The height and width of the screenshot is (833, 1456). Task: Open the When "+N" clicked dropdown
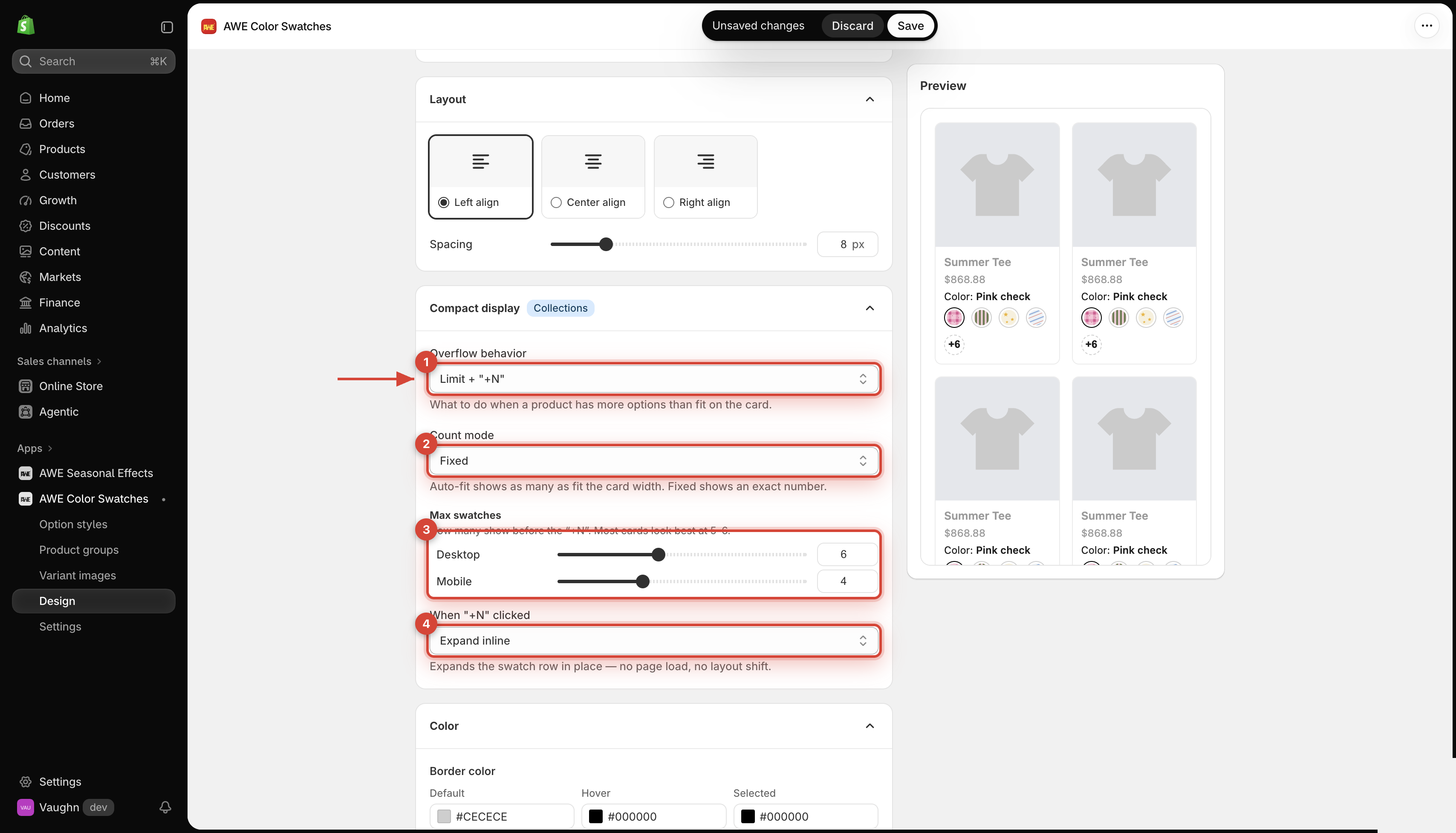coord(654,641)
